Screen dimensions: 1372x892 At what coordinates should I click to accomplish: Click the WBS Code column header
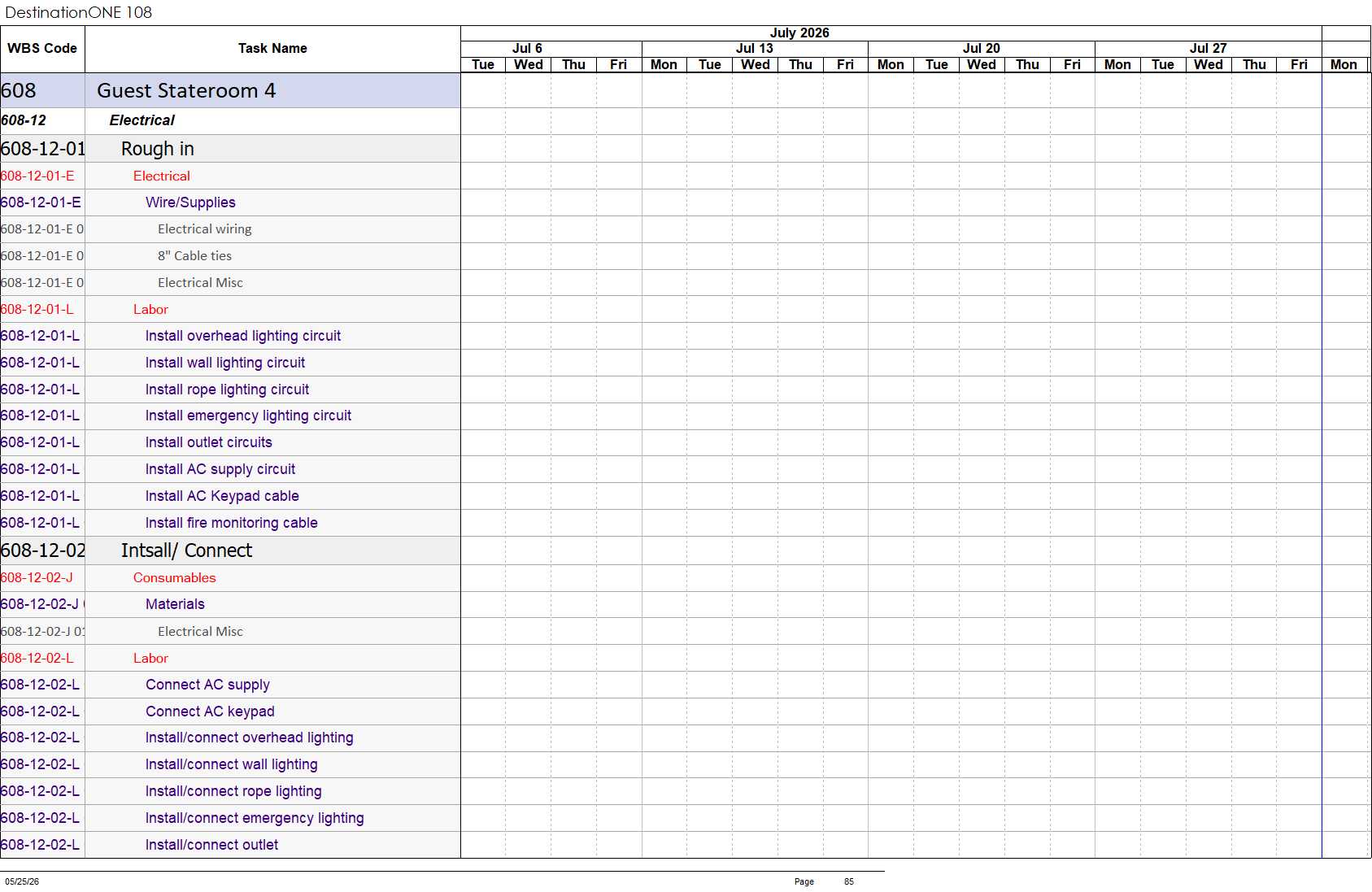point(42,49)
